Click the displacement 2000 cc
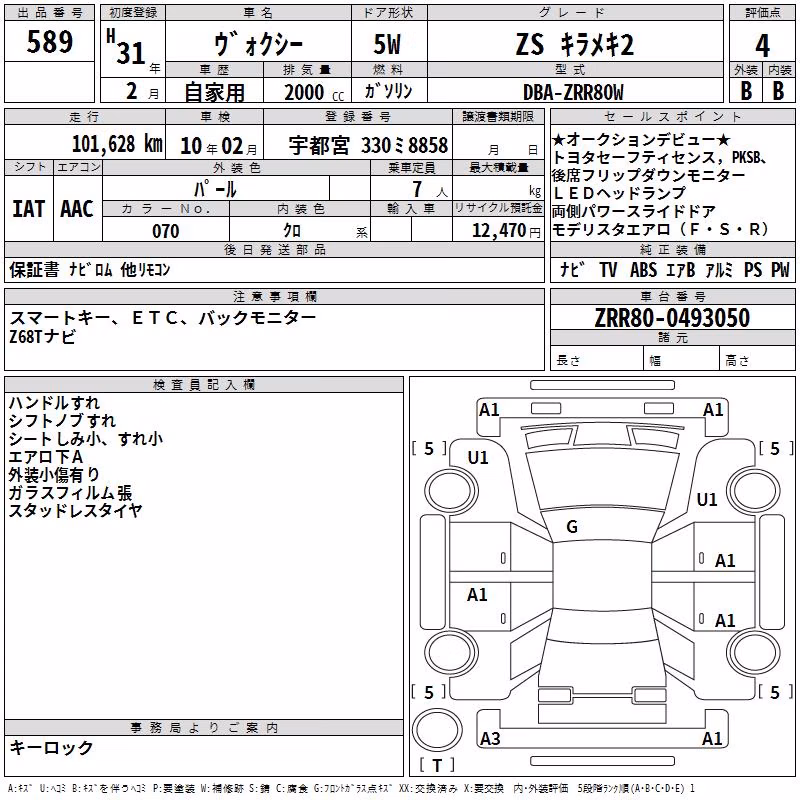This screenshot has height=800, width=800. coord(314,92)
